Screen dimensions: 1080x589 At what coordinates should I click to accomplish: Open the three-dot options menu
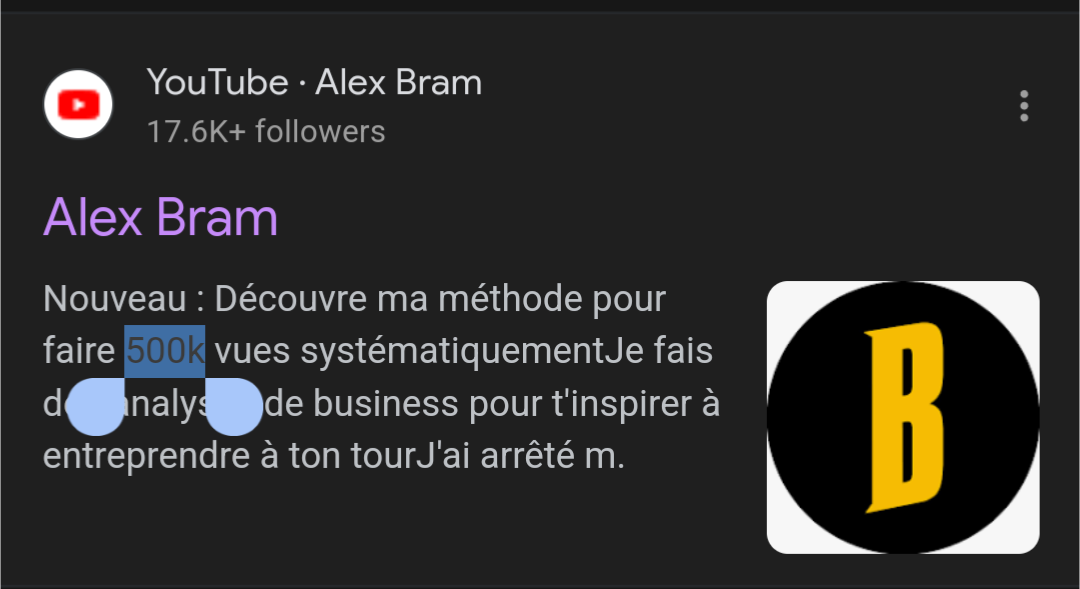point(1024,106)
